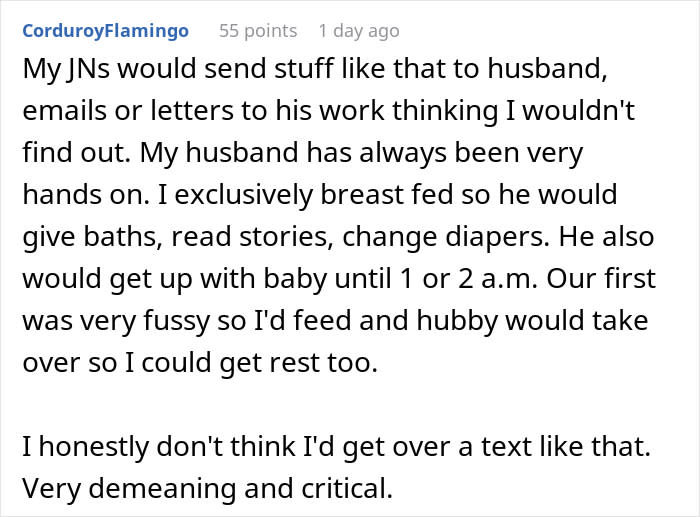Click the 55 points score
Image resolution: width=700 pixels, height=517 pixels.
[258, 31]
